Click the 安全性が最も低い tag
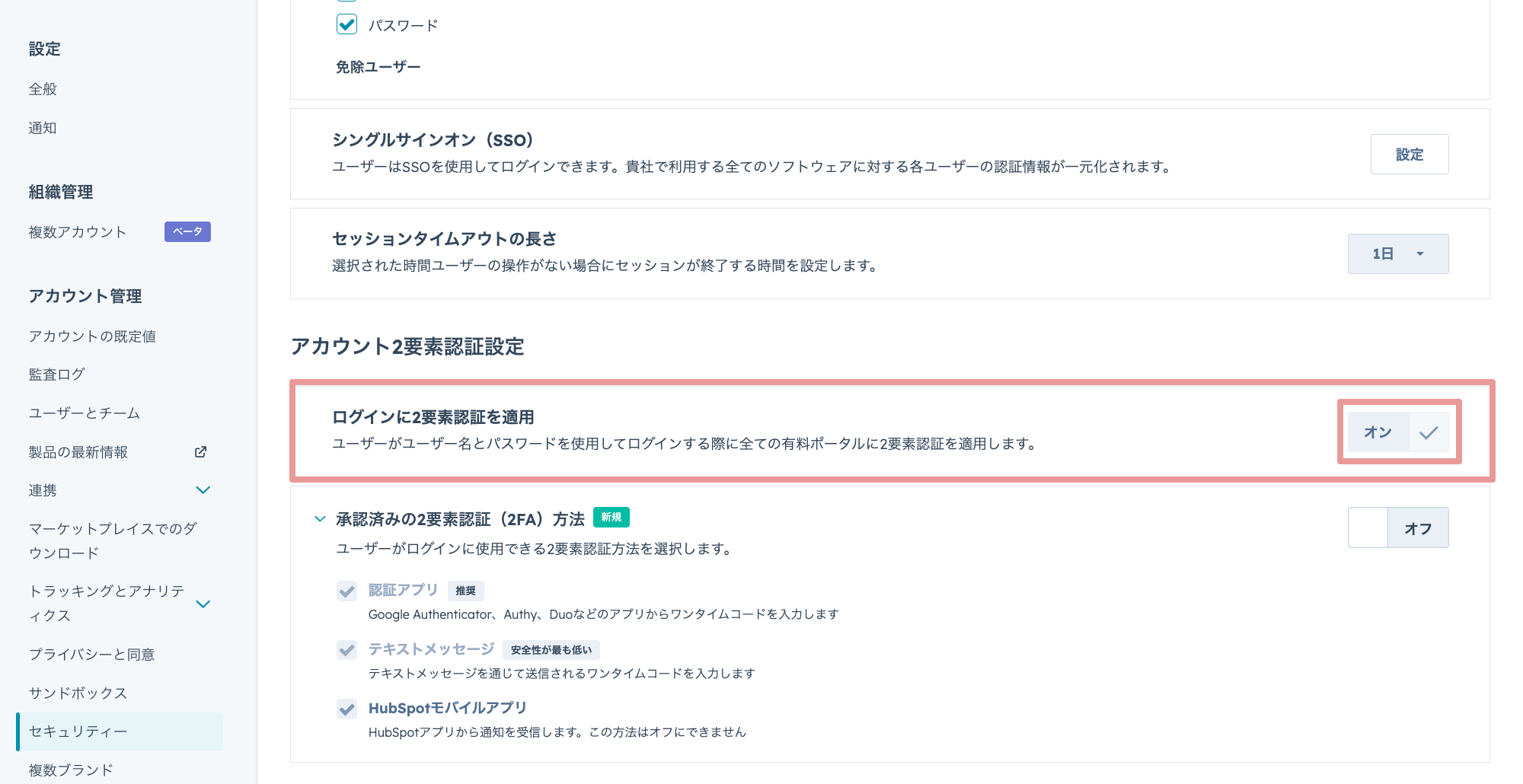The width and height of the screenshot is (1523, 784). tap(551, 650)
